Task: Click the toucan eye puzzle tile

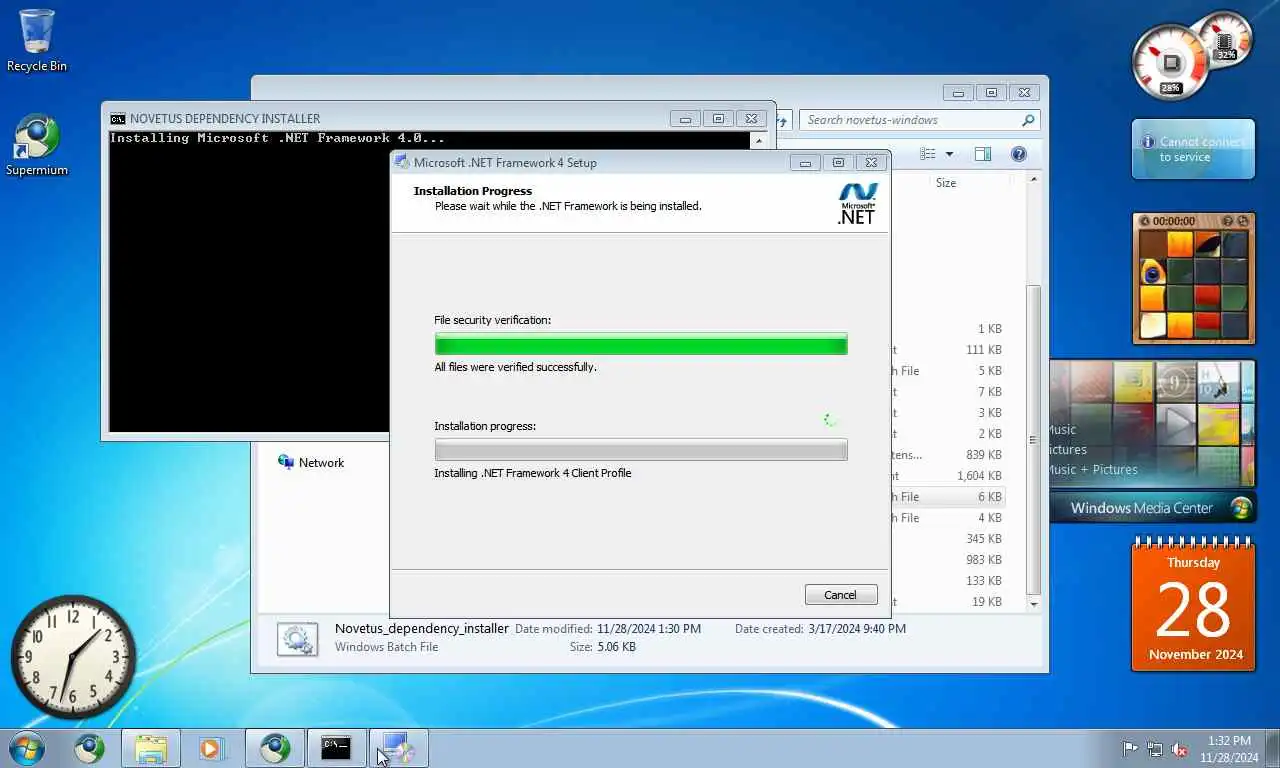Action: 1153,272
